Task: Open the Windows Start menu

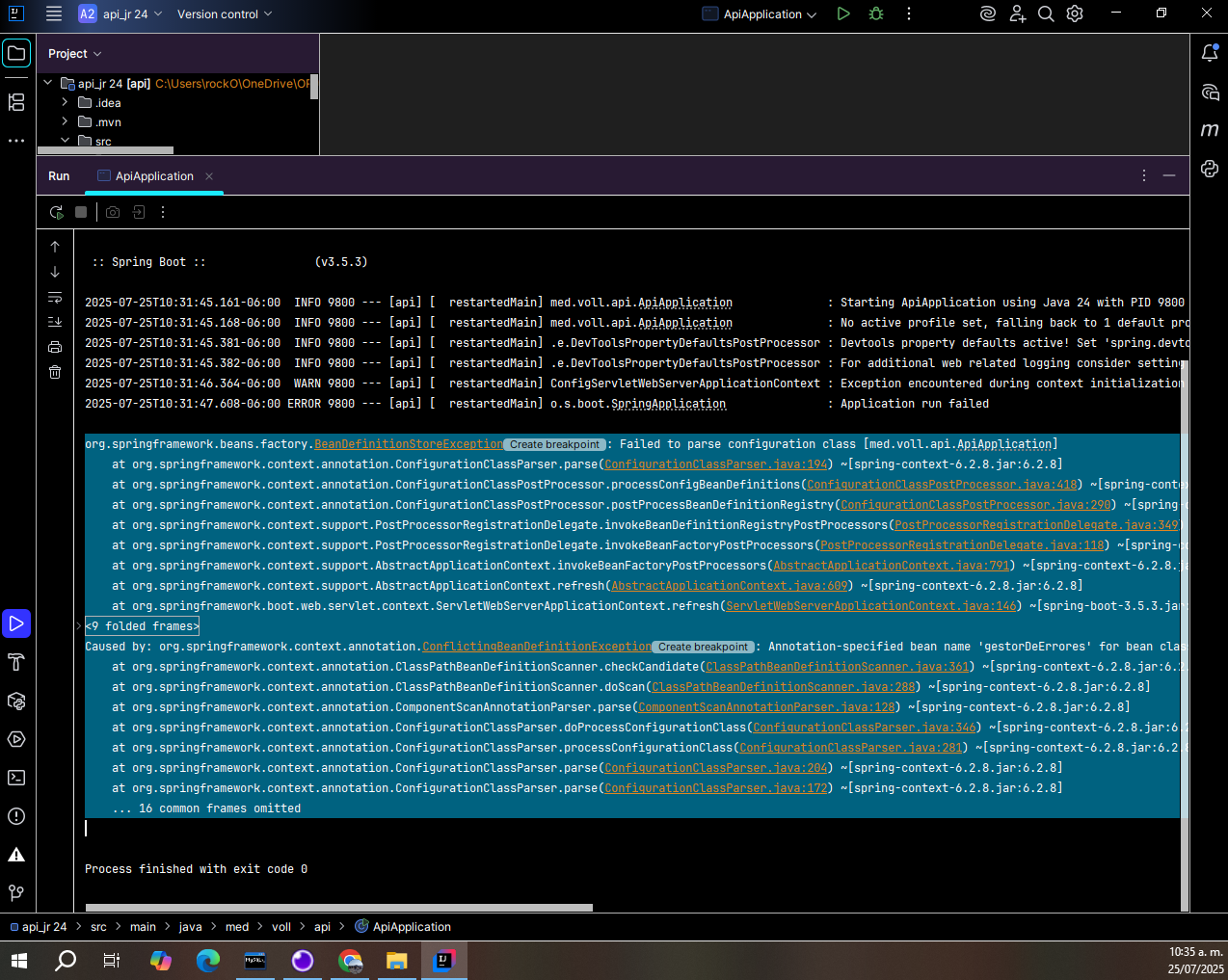Action: 18,961
